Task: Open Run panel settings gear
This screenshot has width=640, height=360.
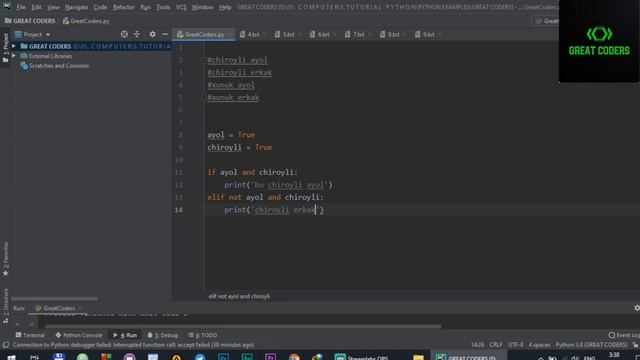Action: (x=636, y=308)
